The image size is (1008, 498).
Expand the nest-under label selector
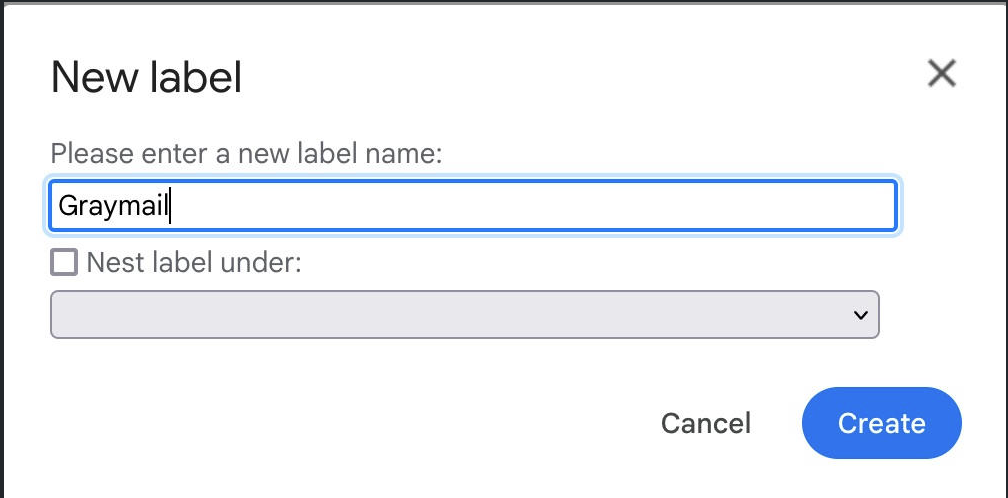coord(464,314)
